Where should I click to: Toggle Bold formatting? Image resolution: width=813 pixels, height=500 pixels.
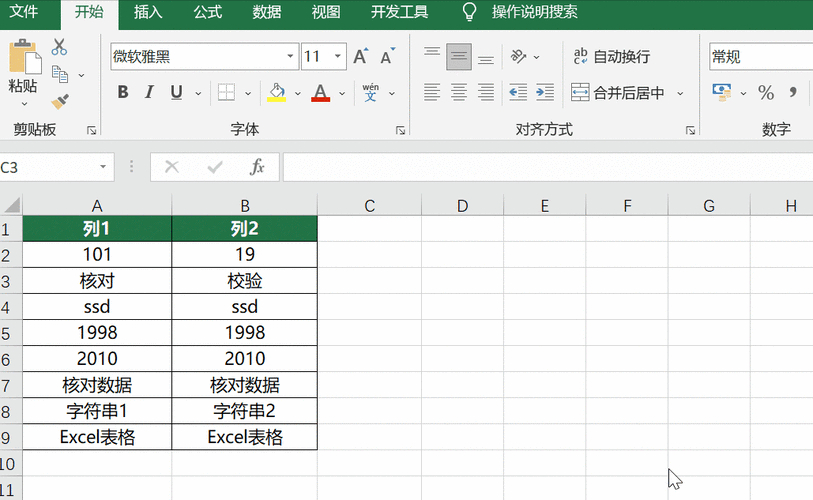click(x=123, y=93)
